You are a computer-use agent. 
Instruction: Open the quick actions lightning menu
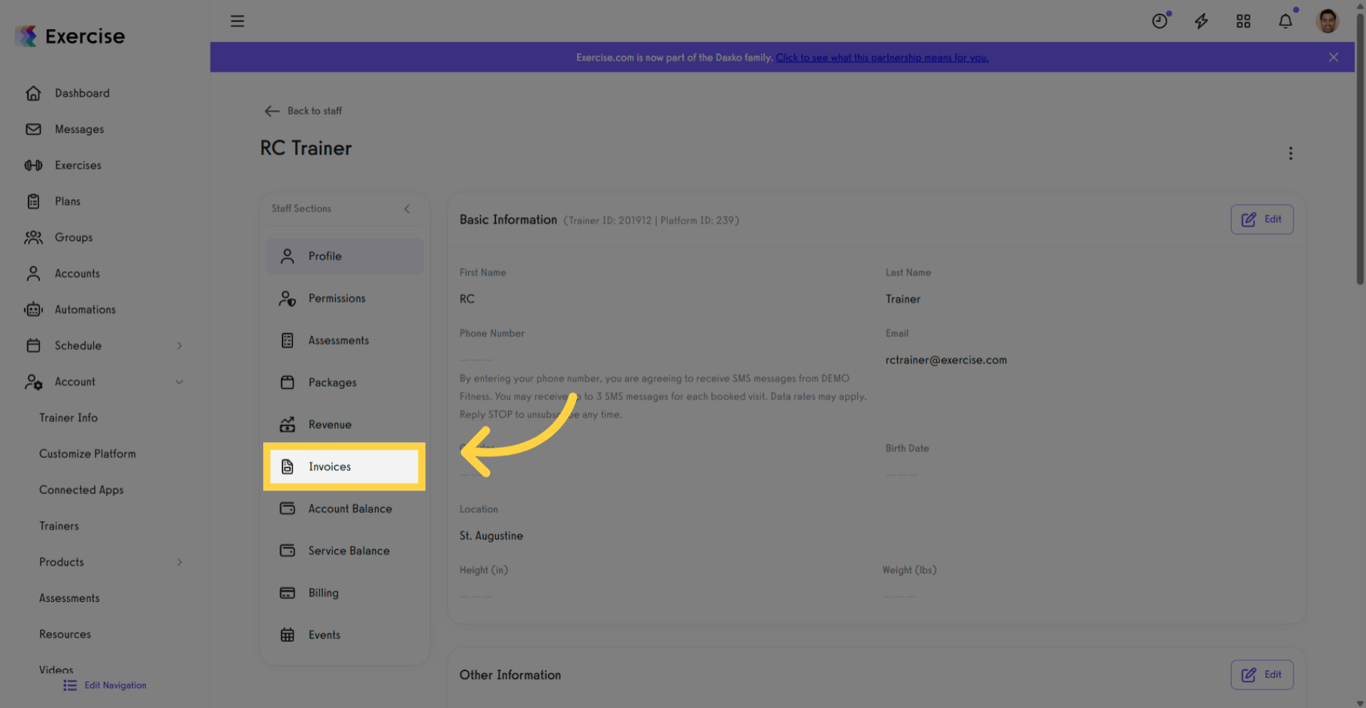(x=1201, y=20)
